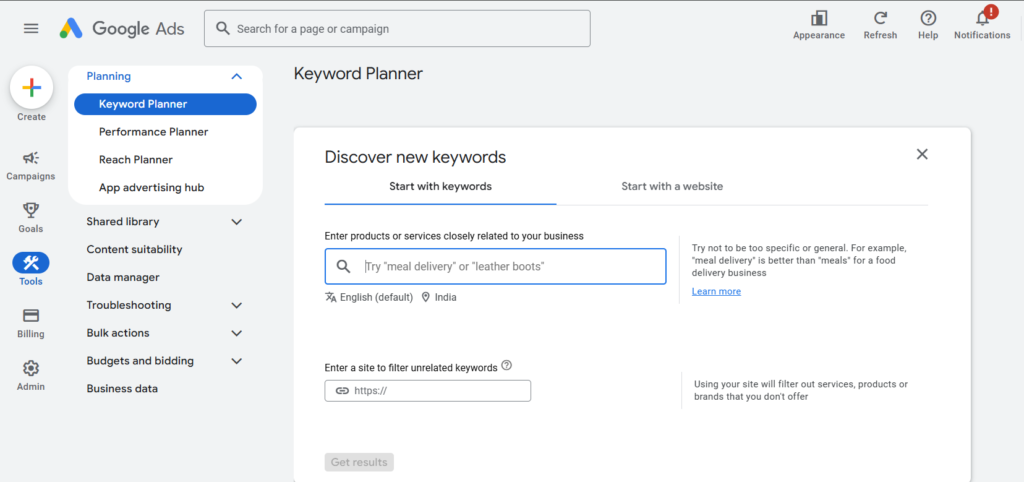
Task: Click the Get results button
Action: tap(359, 462)
